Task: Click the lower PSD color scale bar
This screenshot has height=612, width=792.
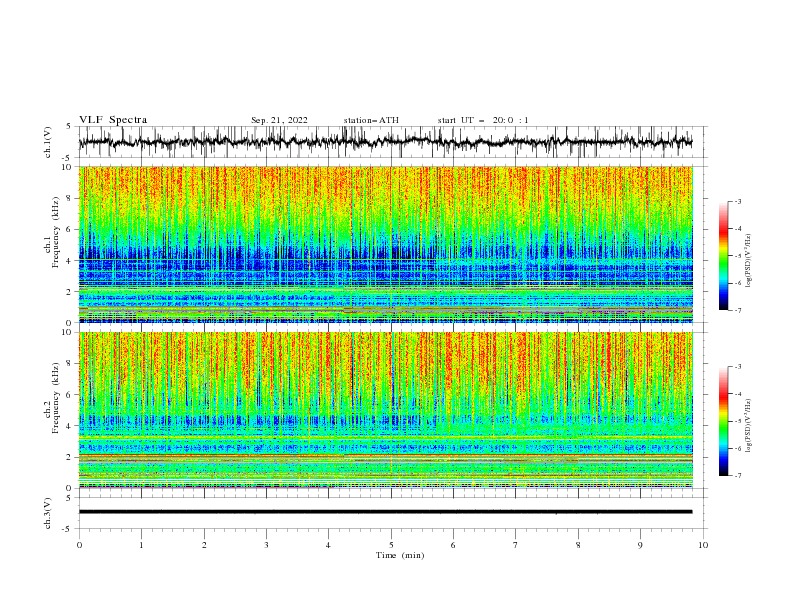Action: (x=723, y=421)
